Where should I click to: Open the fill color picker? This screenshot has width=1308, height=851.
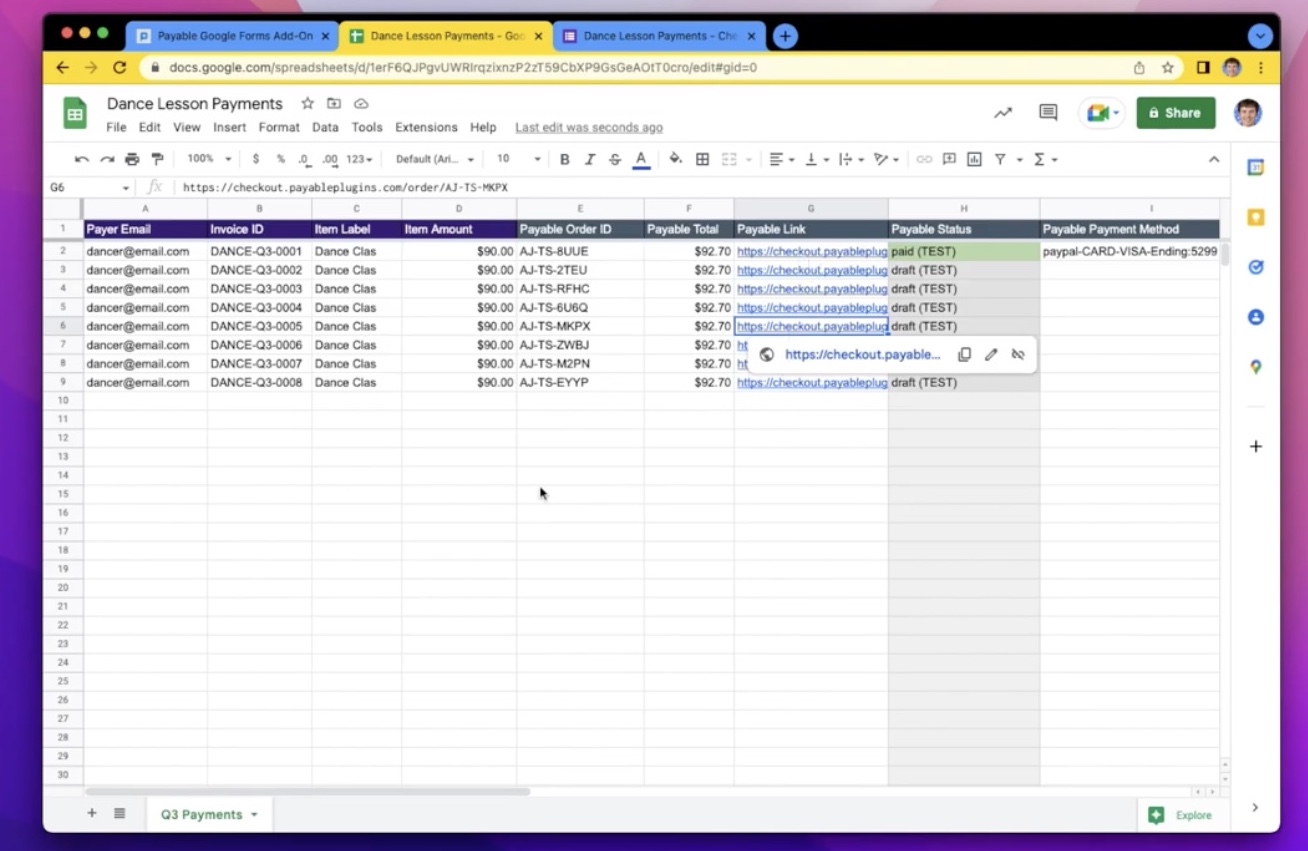coord(675,159)
